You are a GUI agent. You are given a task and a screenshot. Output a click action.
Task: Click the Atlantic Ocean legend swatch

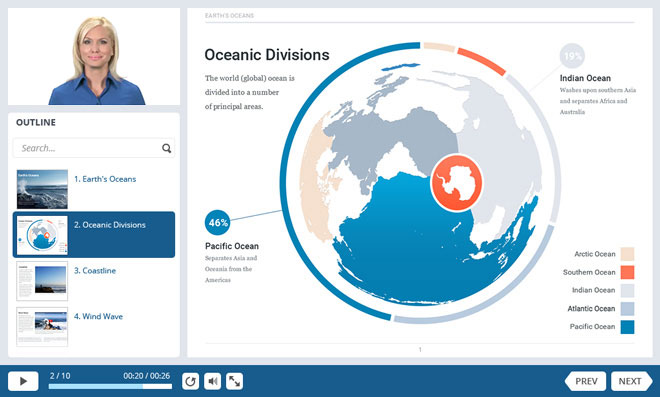tap(628, 309)
